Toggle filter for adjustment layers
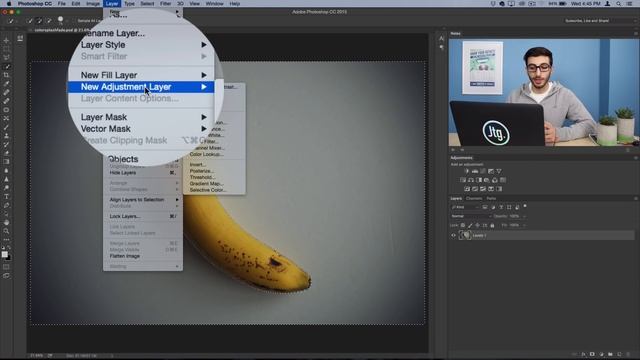 tap(493, 207)
